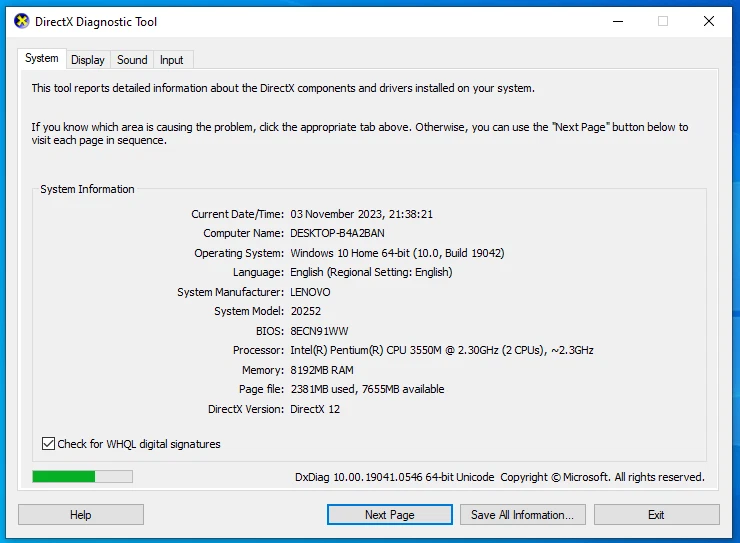Minimize the DirectX Diagnostic Tool window

(x=618, y=21)
